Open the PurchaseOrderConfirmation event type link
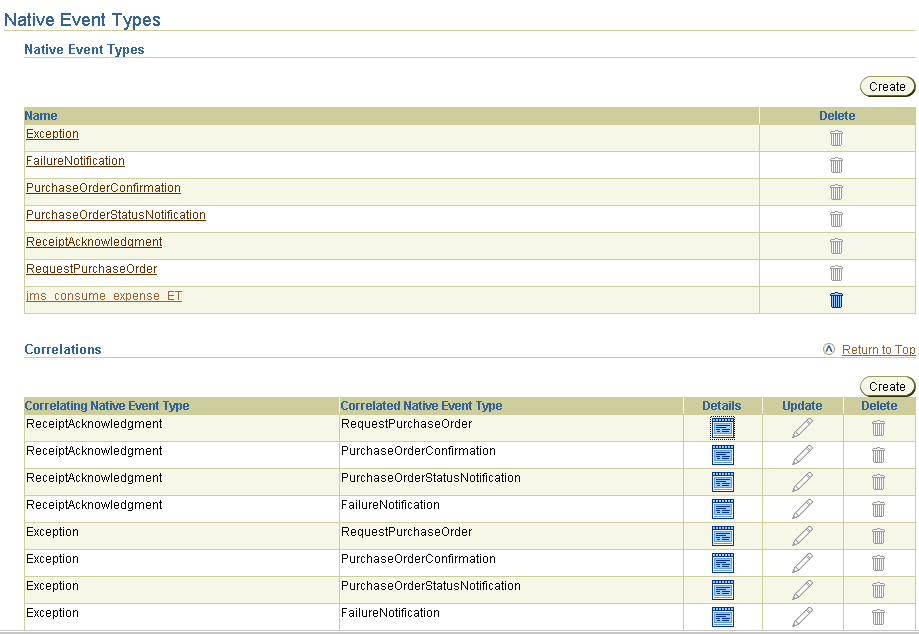Viewport: 919px width, 634px height. (x=103, y=188)
